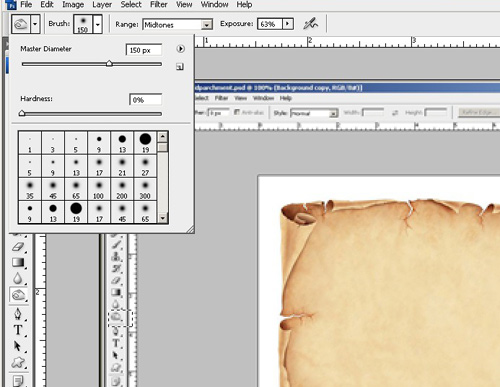Open the Select menu in main menu bar
Screen dimensions: 500x387
coord(131,5)
